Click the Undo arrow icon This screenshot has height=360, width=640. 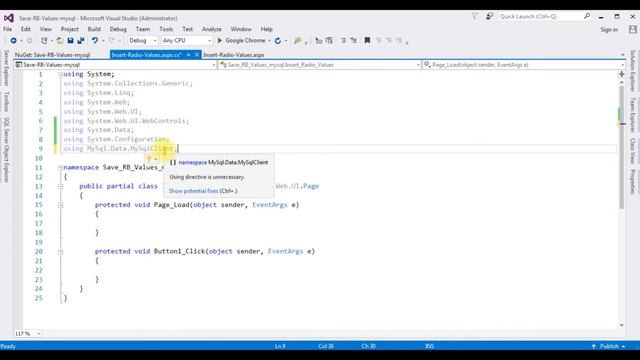pos(95,40)
